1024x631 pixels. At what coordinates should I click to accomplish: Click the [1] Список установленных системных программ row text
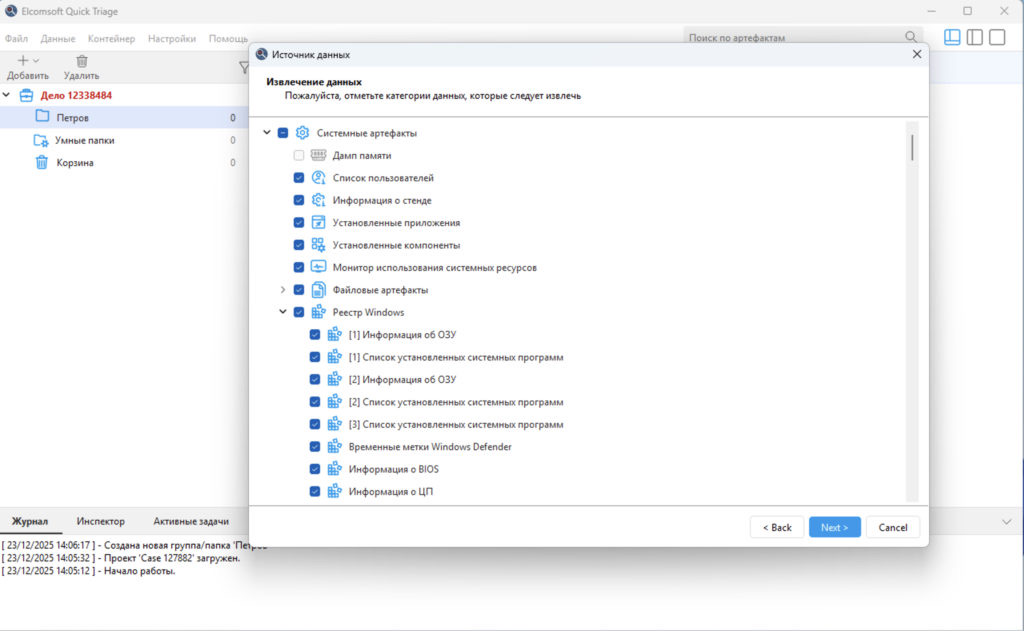pyautogui.click(x=456, y=357)
